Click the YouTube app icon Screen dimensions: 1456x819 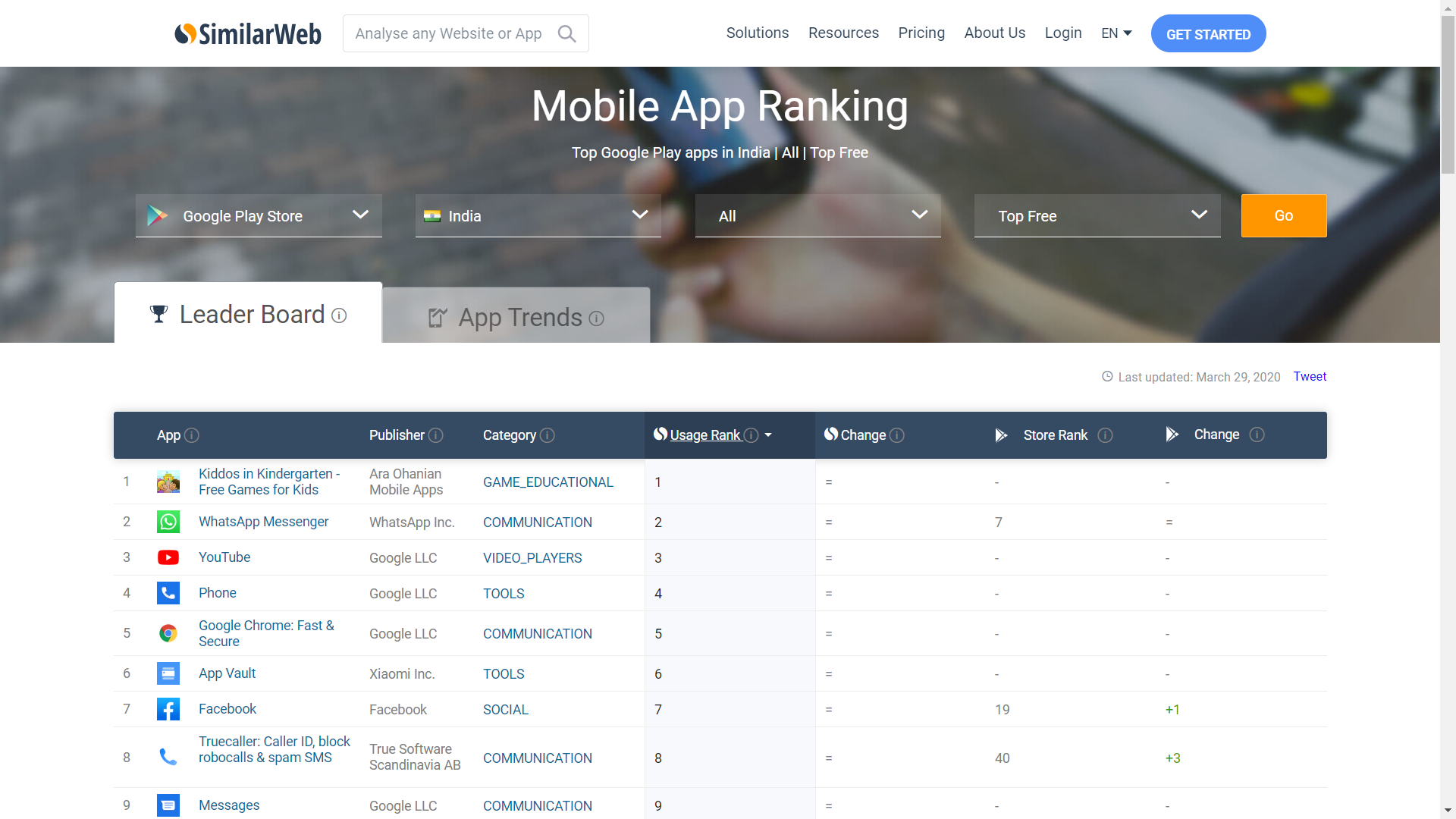(168, 557)
